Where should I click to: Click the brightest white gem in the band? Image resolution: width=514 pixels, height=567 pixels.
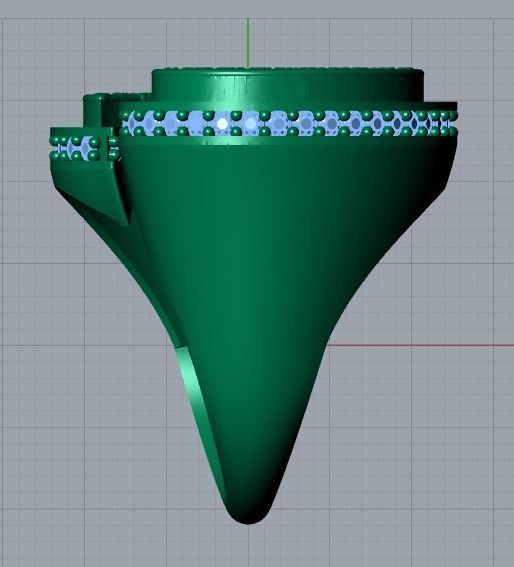click(222, 124)
